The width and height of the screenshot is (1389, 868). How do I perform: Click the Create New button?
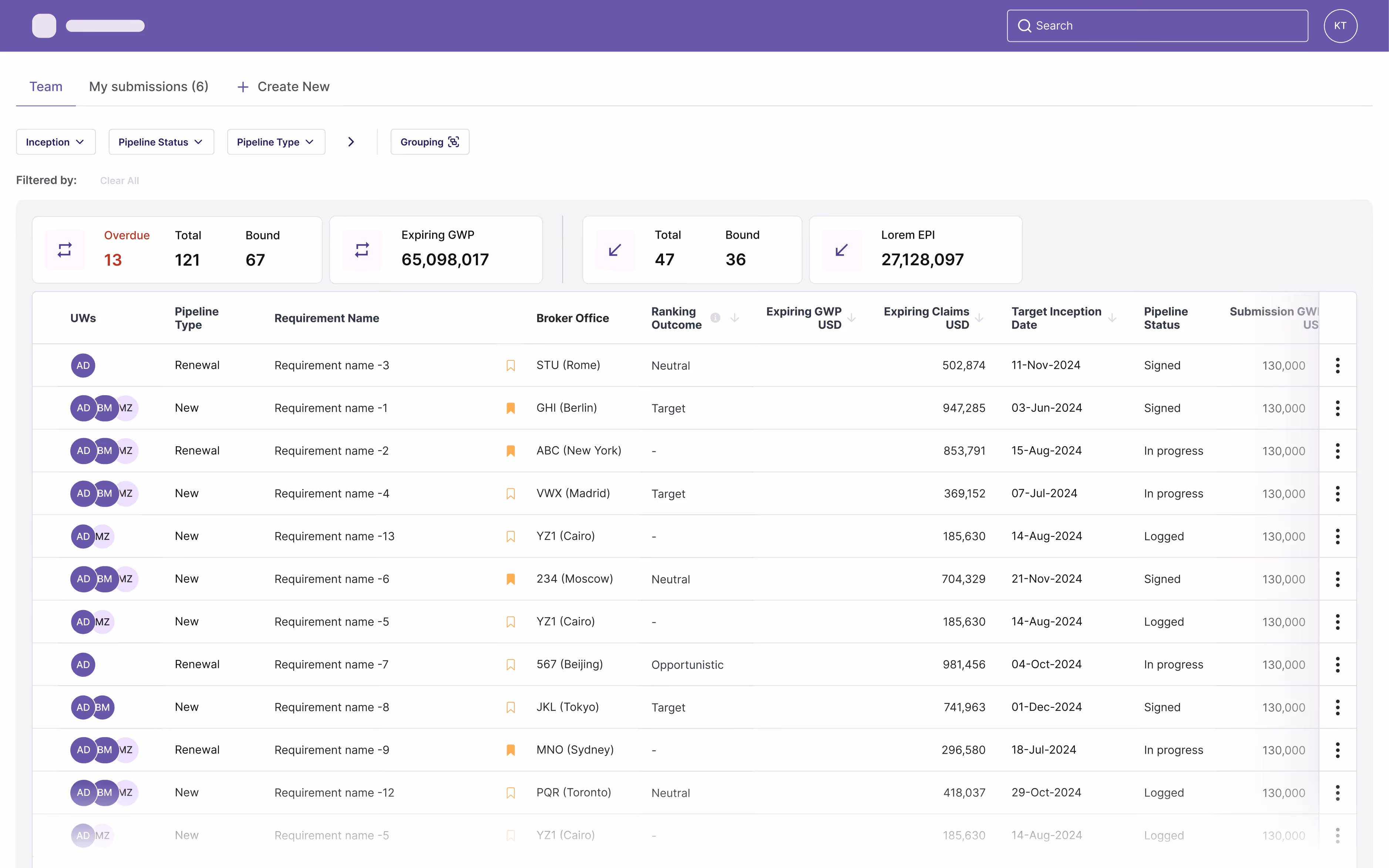coord(283,87)
